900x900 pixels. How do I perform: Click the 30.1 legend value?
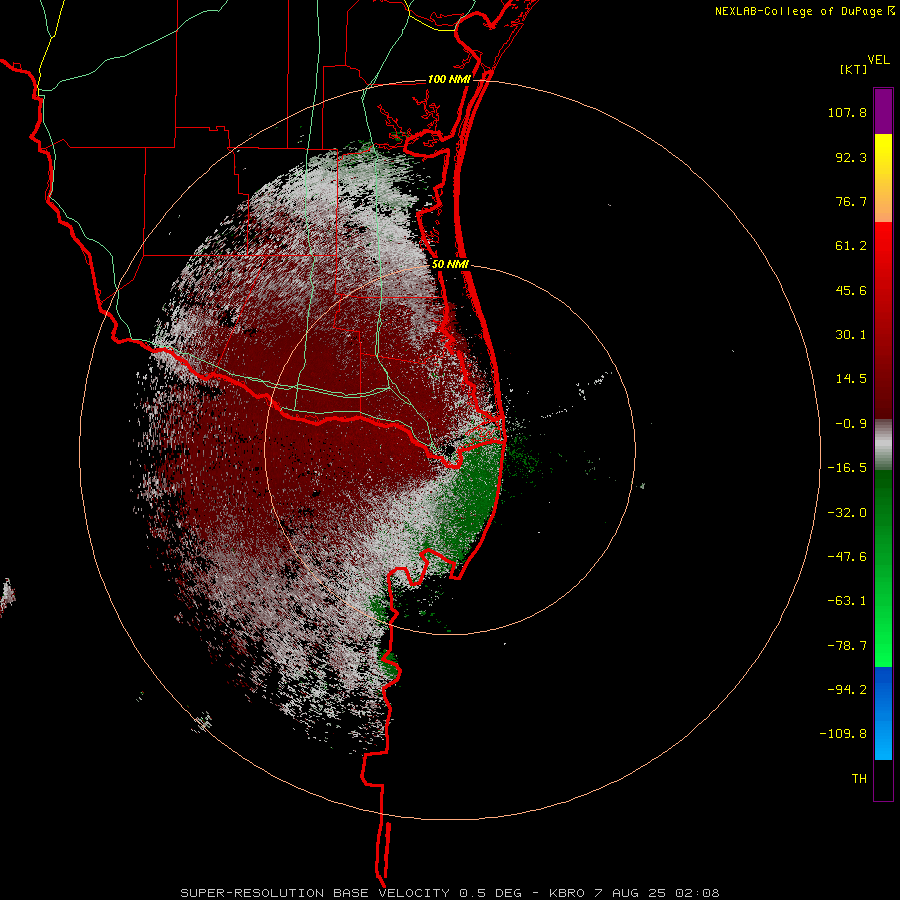point(851,335)
